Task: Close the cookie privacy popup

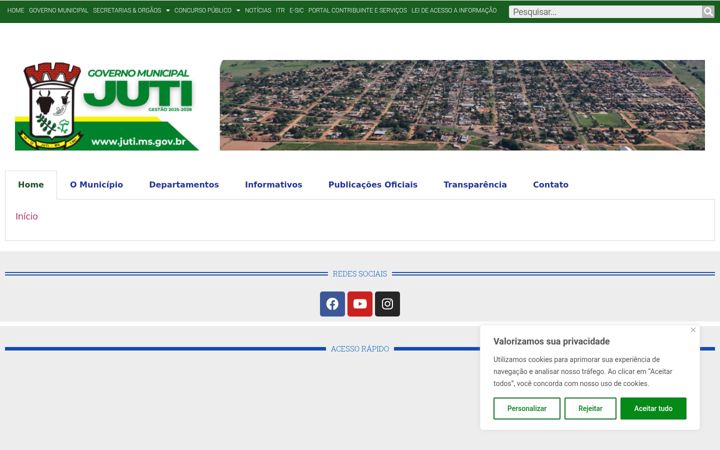Action: [693, 330]
